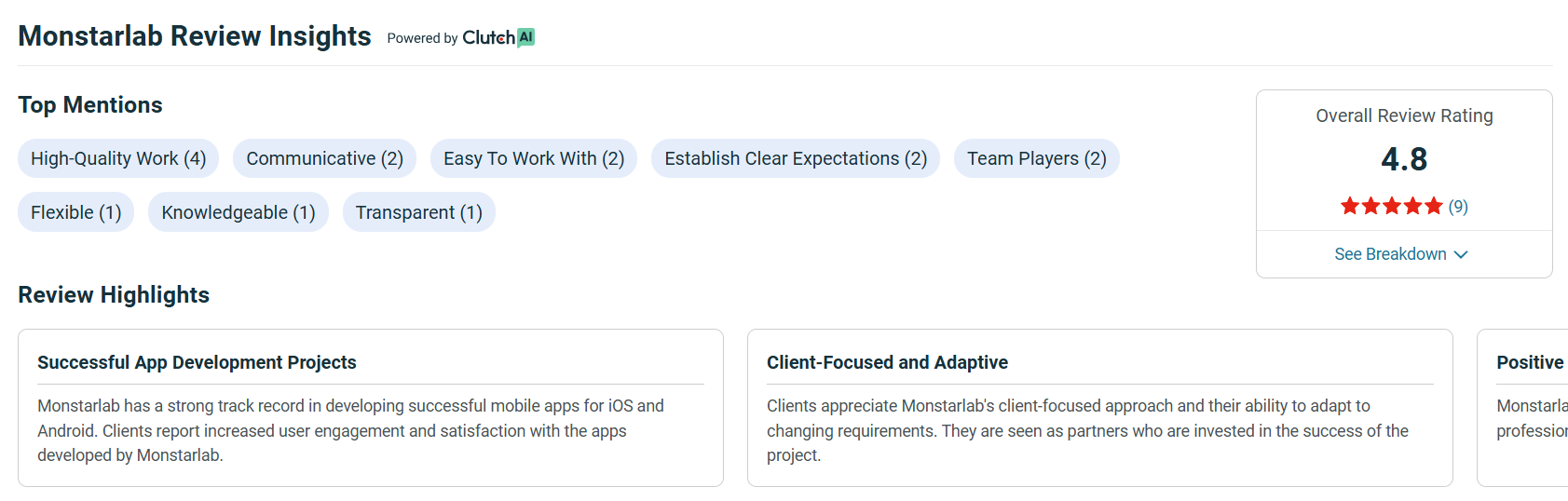Viewport: 1568px width, 501px height.
Task: Click the Knowledgeable (1) tag
Action: pos(239,212)
